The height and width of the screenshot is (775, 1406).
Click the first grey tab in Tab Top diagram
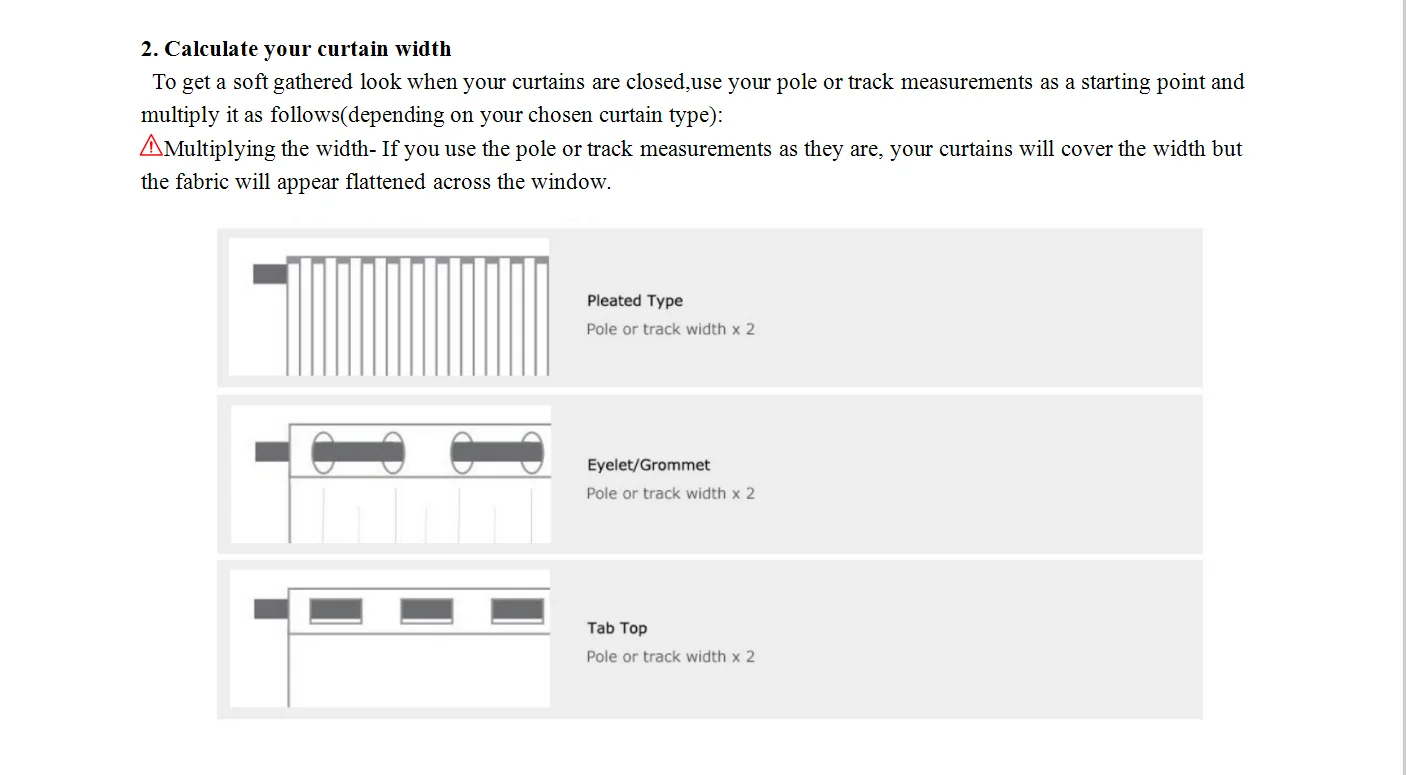[x=335, y=611]
